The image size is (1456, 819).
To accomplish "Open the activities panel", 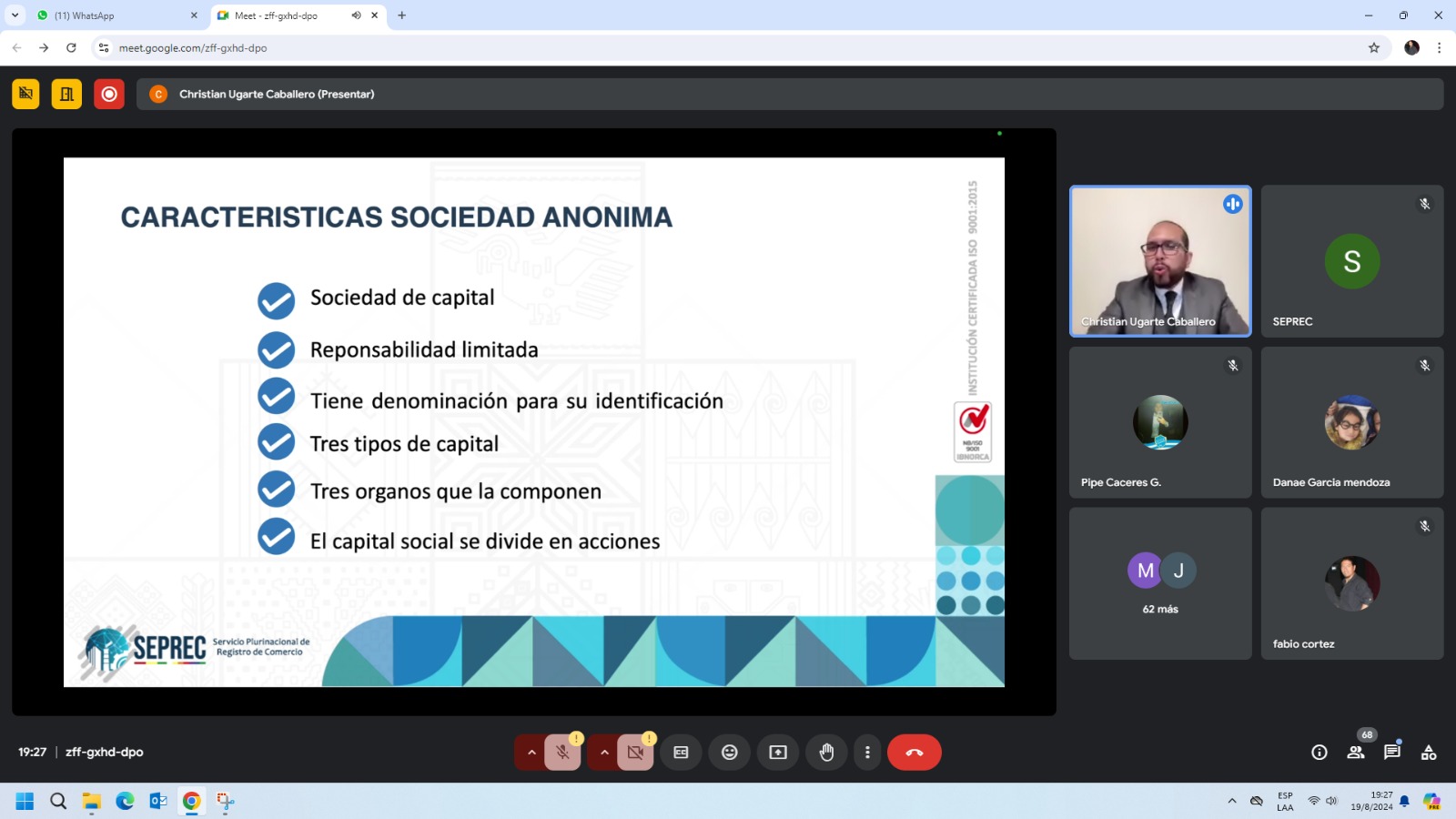I will [x=1427, y=752].
